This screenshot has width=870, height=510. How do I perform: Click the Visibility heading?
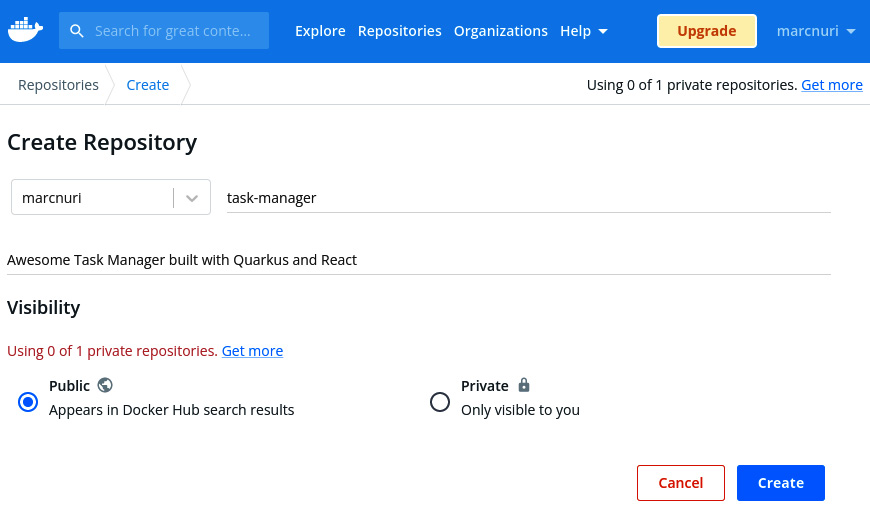coord(44,307)
